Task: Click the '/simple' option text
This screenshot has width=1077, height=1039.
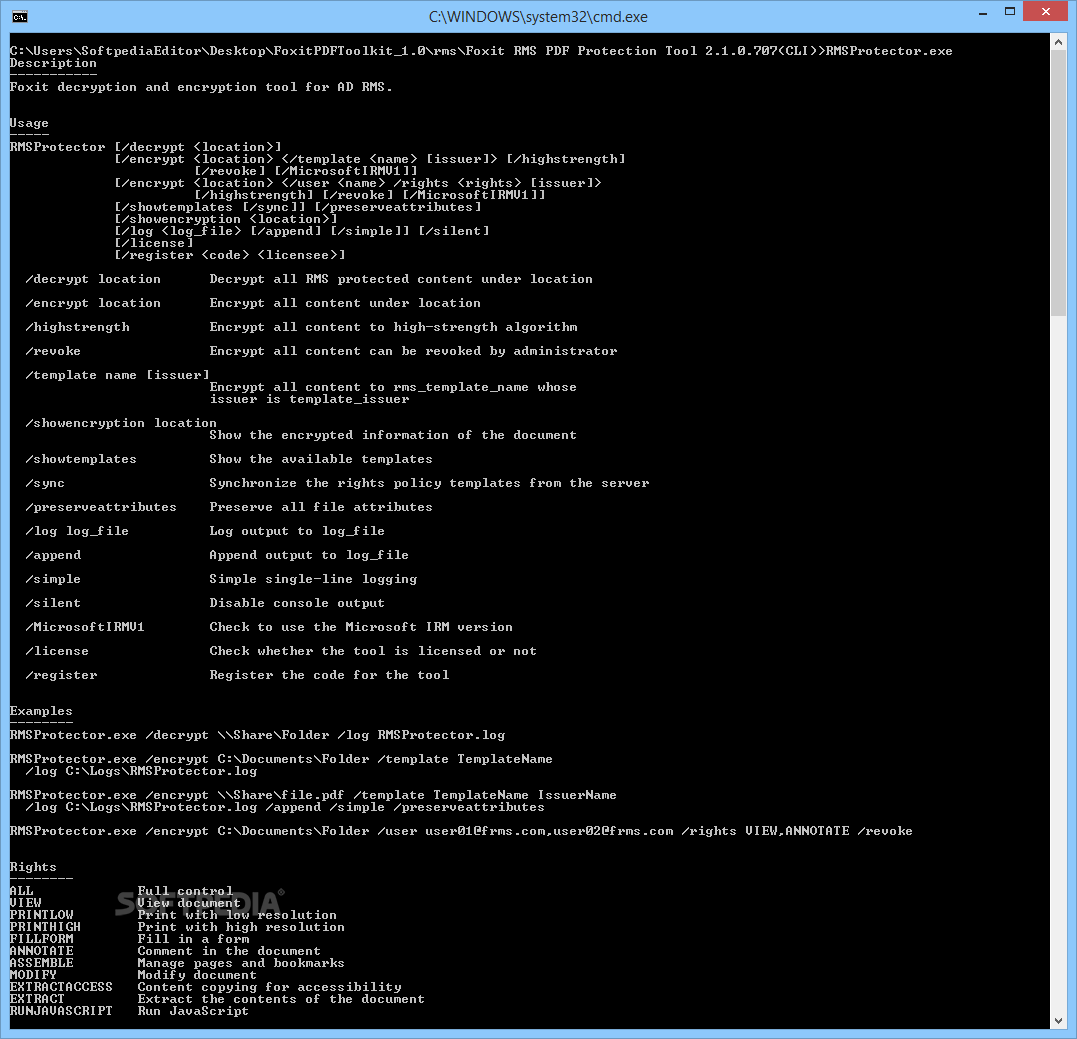Action: point(53,579)
